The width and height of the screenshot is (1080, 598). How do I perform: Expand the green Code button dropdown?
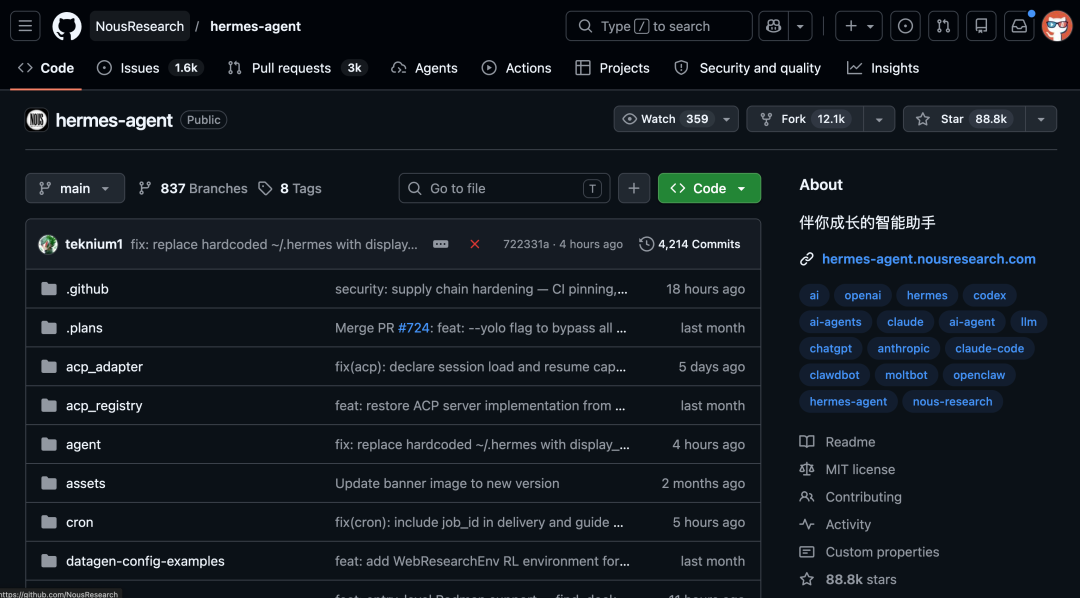pos(741,188)
